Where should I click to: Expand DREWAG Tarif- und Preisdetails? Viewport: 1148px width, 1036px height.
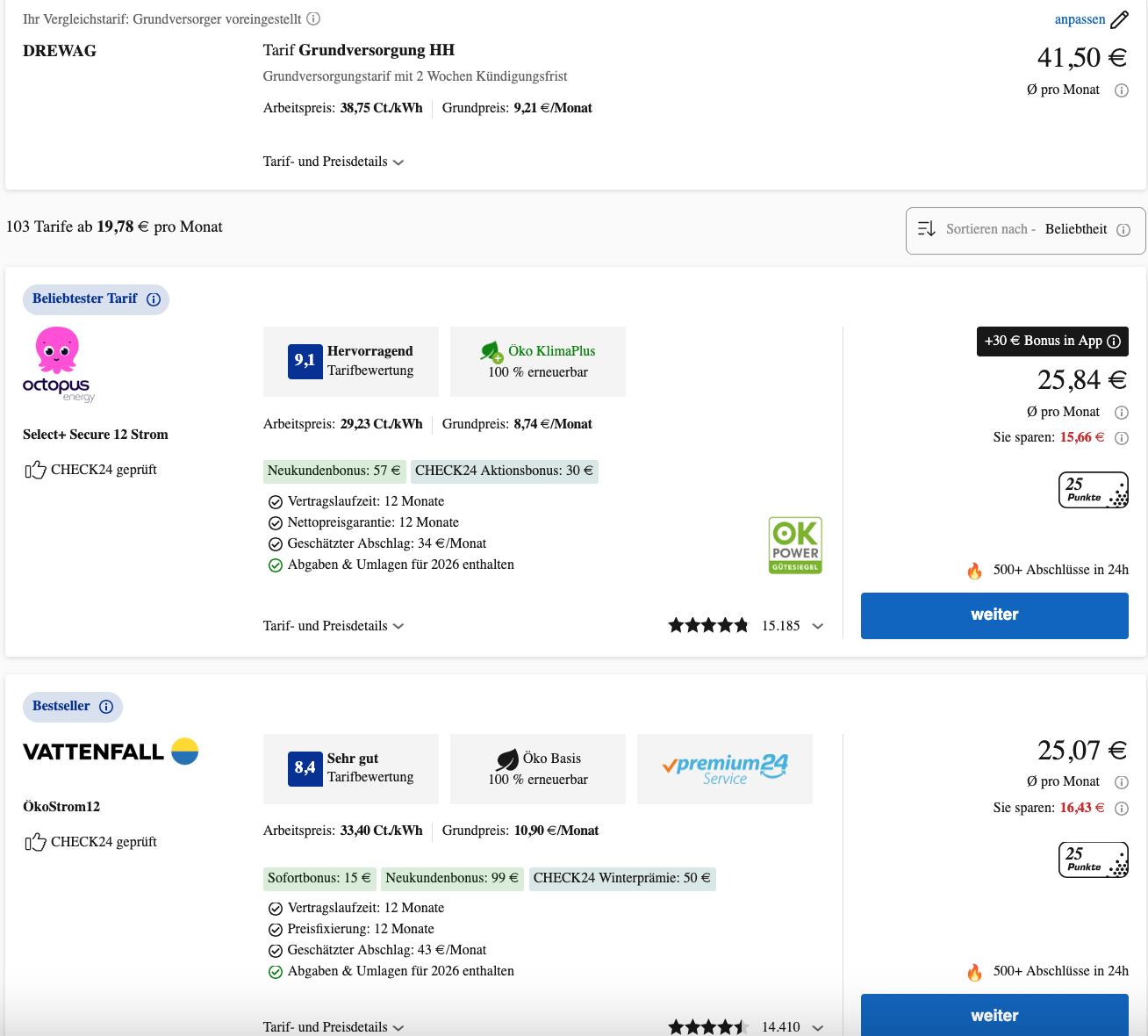[x=333, y=162]
